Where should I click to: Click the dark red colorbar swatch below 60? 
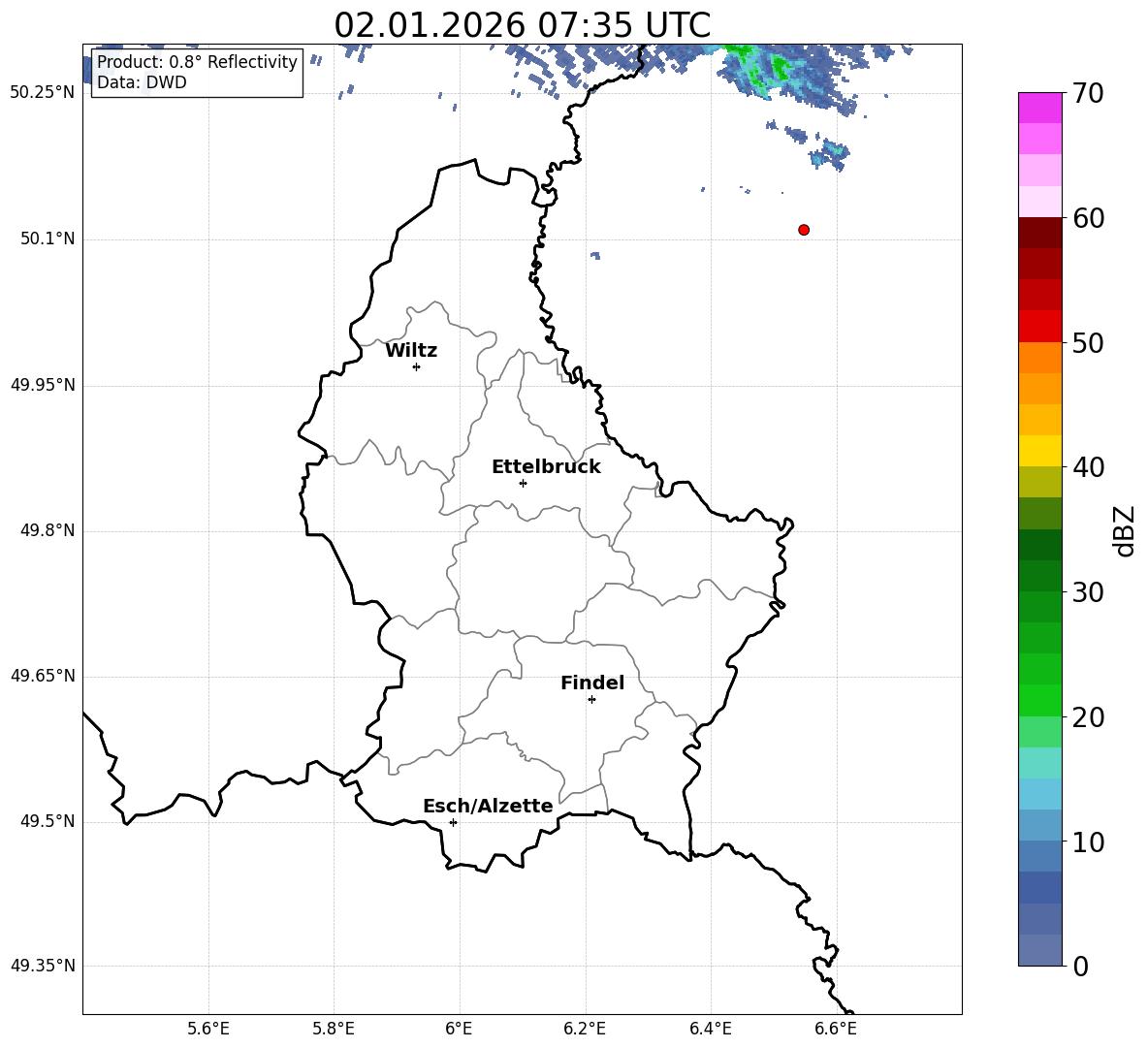pos(1040,233)
